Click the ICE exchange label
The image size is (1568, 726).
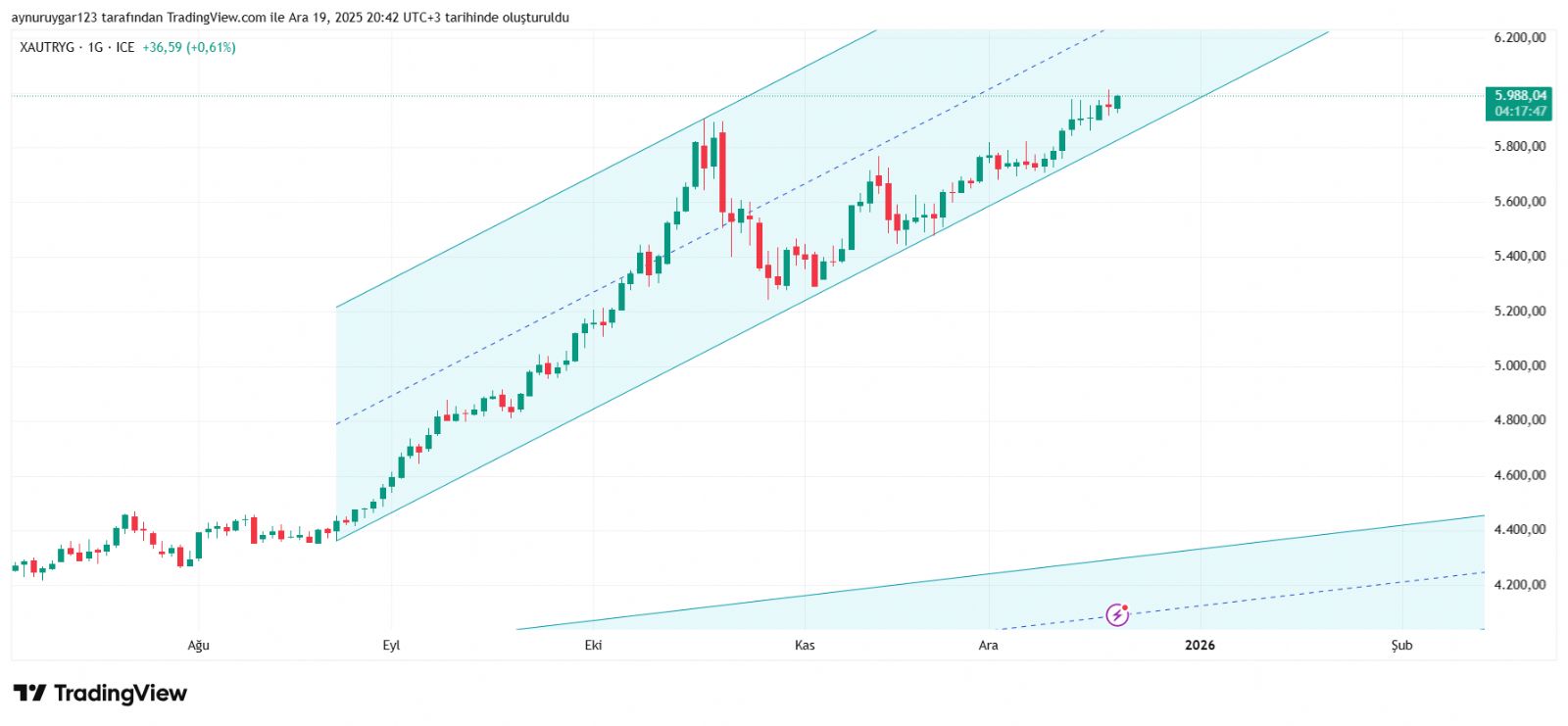(x=125, y=47)
